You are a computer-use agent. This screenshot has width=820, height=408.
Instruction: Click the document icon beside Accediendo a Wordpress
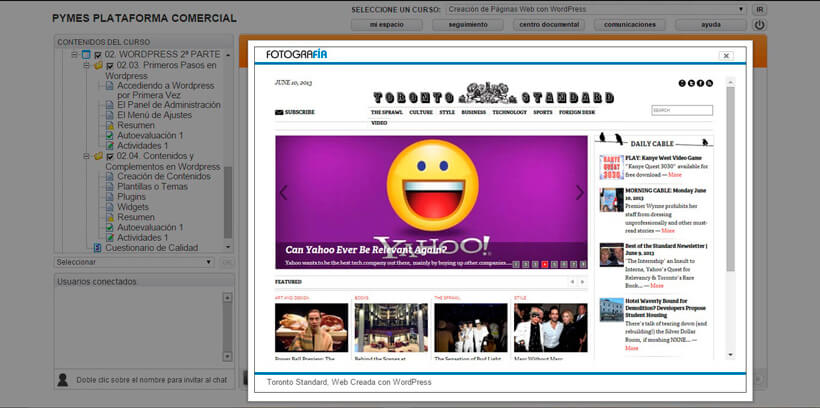[109, 85]
